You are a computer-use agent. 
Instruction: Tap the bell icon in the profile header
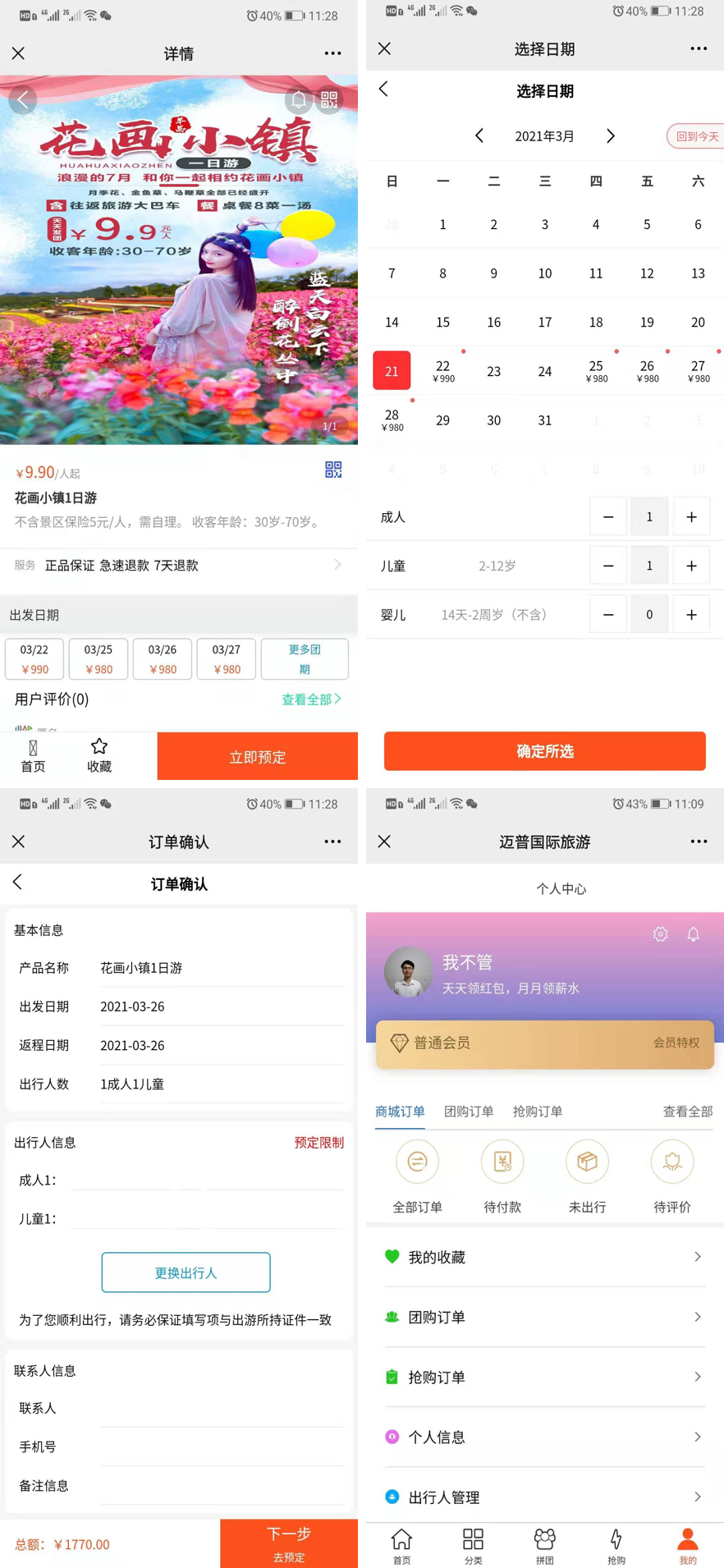click(693, 934)
